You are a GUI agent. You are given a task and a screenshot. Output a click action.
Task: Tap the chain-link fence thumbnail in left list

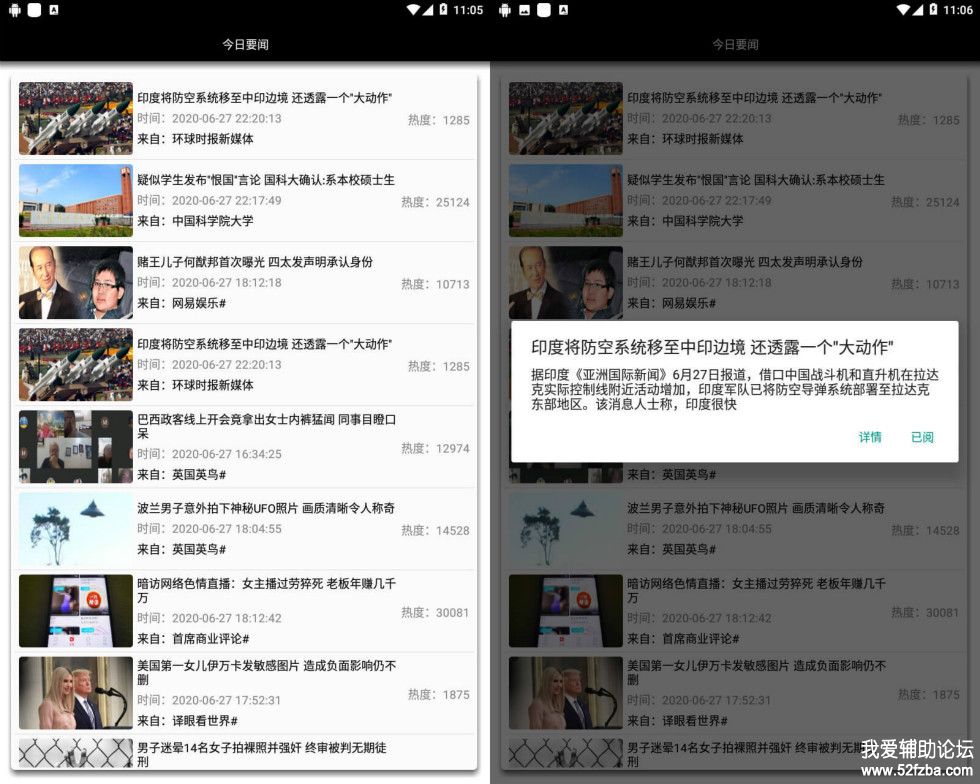pyautogui.click(x=76, y=752)
